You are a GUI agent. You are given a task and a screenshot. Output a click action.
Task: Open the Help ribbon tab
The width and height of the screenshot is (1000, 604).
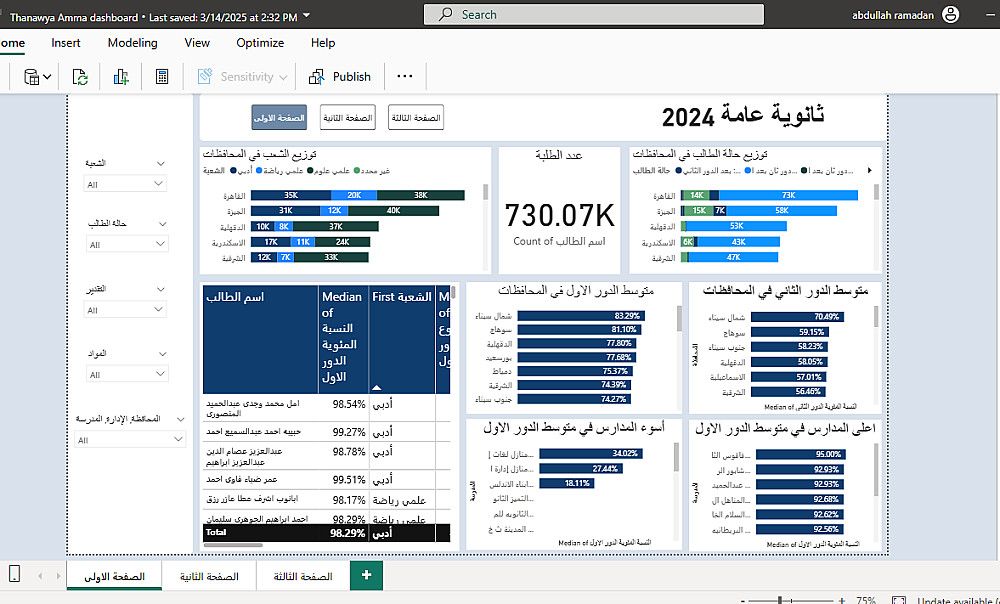click(x=323, y=43)
